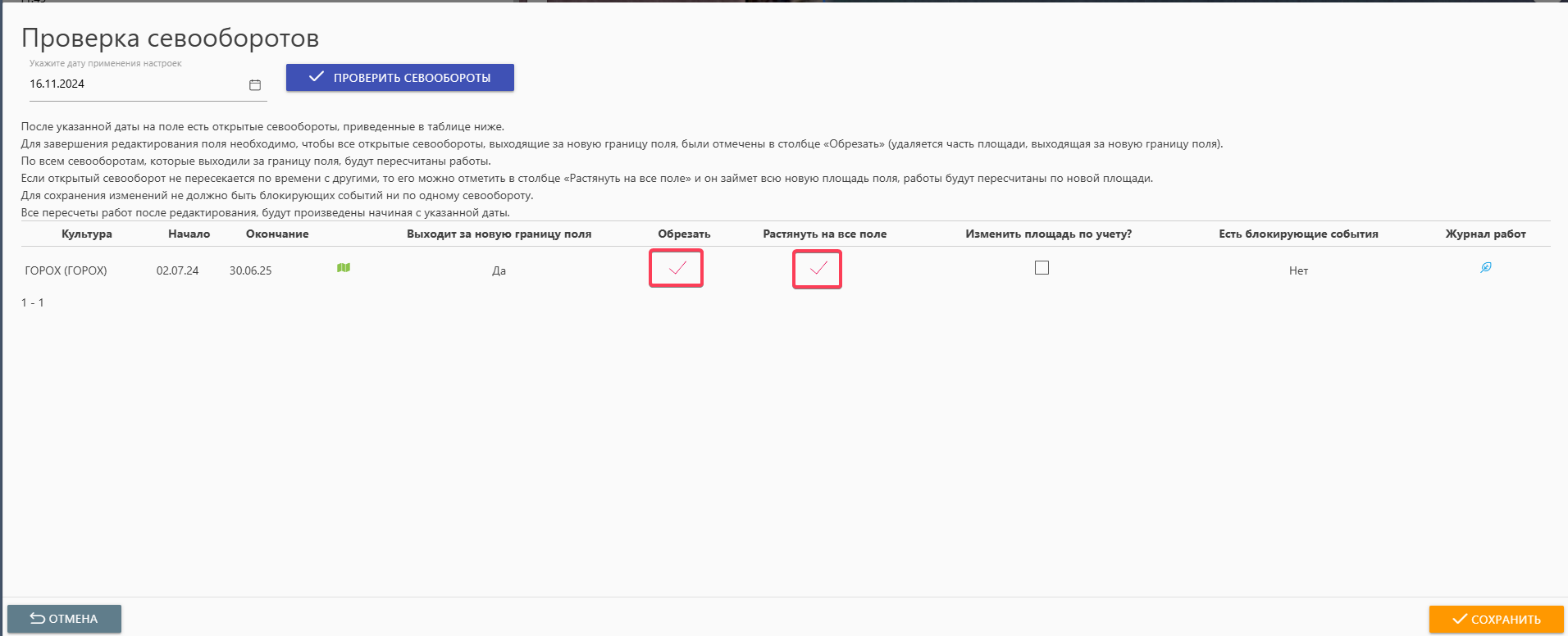The height and width of the screenshot is (636, 1568).
Task: Click the Есть блокирующие события column header
Action: pyautogui.click(x=1298, y=234)
